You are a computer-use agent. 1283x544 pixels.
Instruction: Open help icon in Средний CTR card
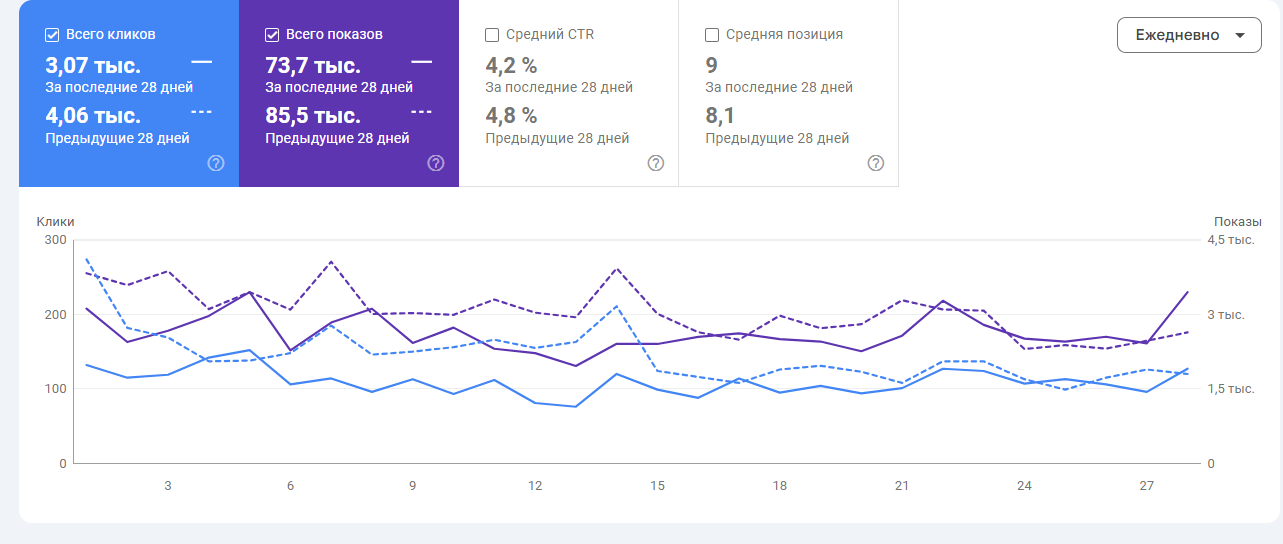click(x=656, y=163)
